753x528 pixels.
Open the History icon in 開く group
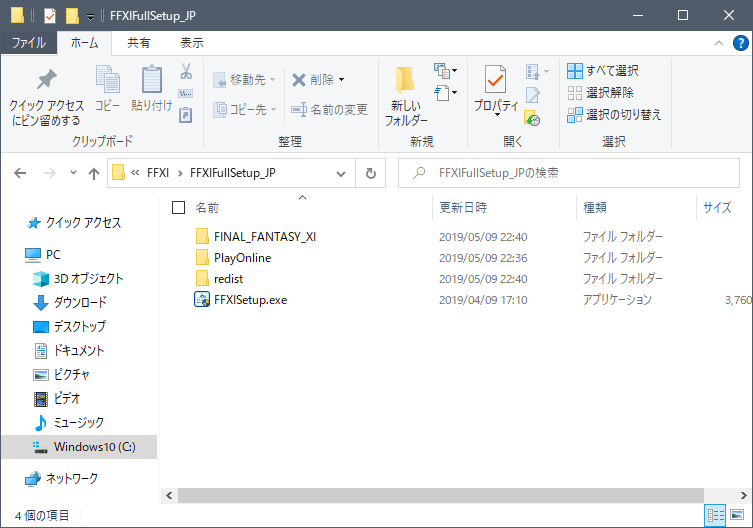point(533,118)
